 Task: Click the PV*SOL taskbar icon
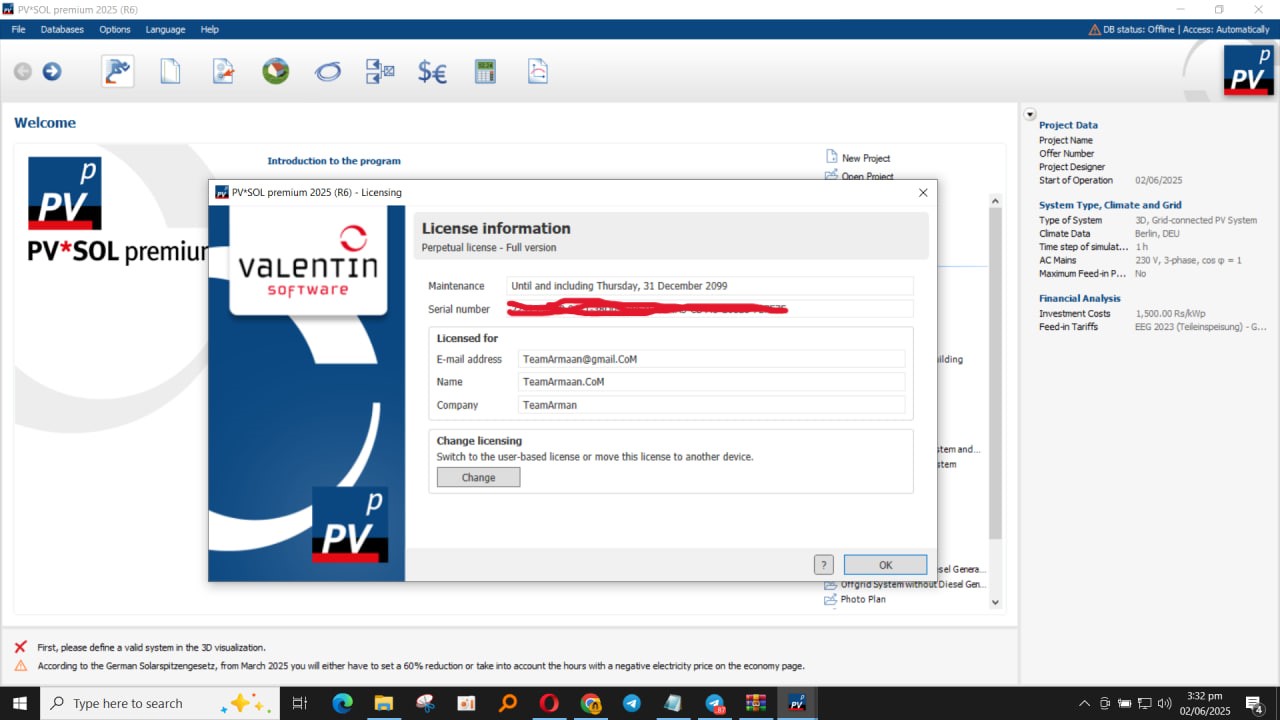(797, 703)
